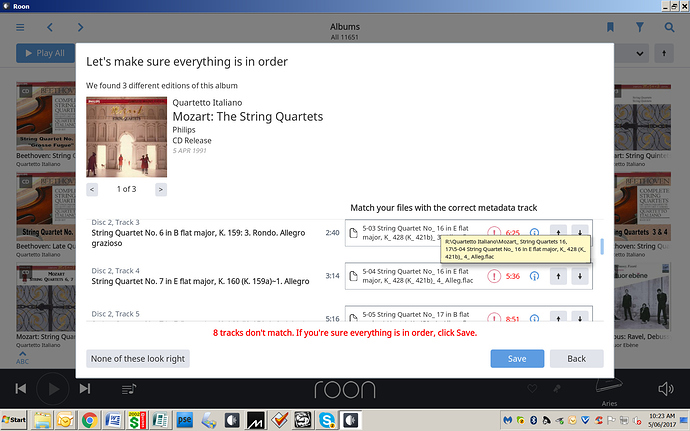Open the filter funnel icon
This screenshot has width=690, height=431.
(x=640, y=27)
